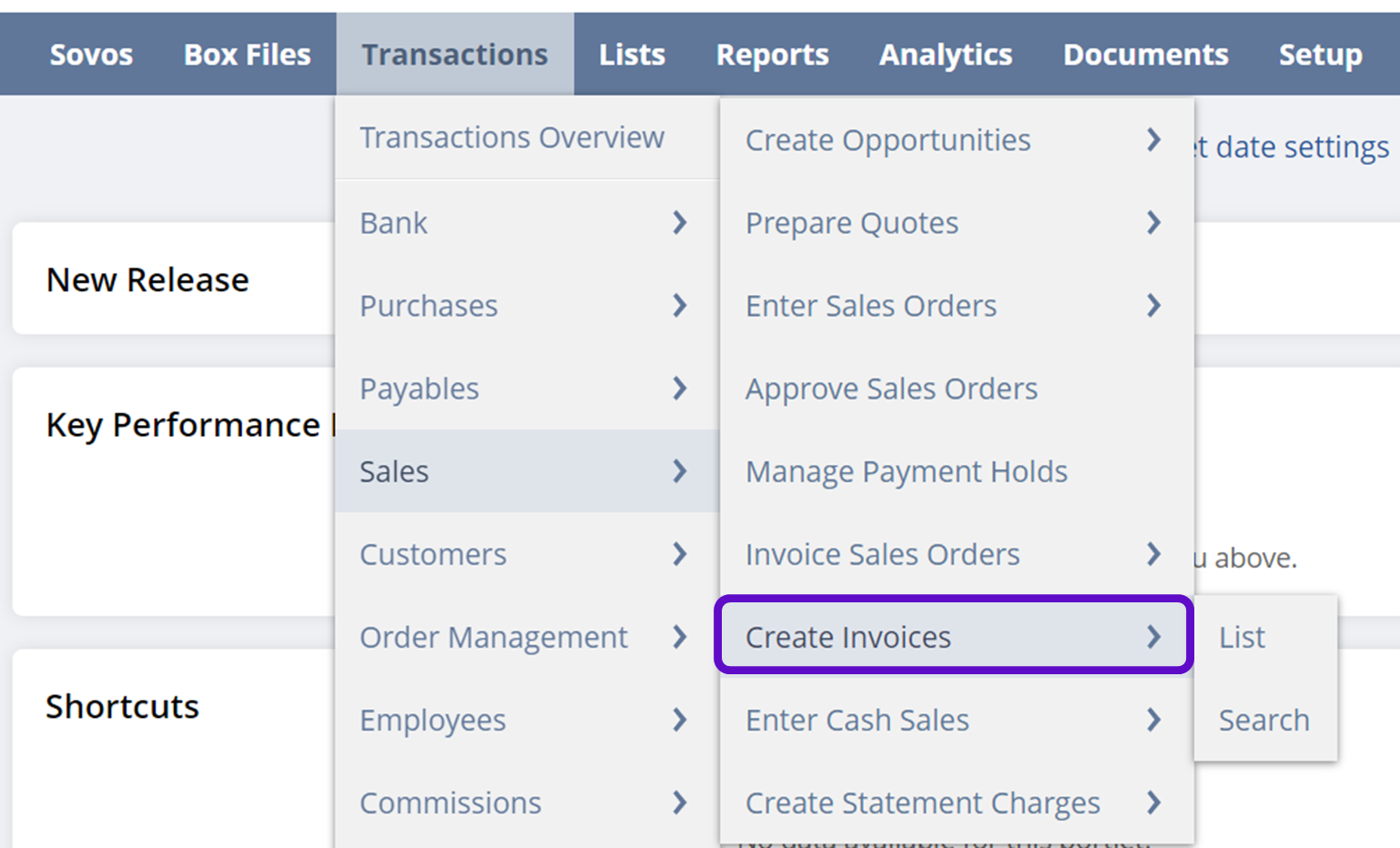Expand Enter Sales Orders chevron
The image size is (1400, 848).
point(1153,306)
